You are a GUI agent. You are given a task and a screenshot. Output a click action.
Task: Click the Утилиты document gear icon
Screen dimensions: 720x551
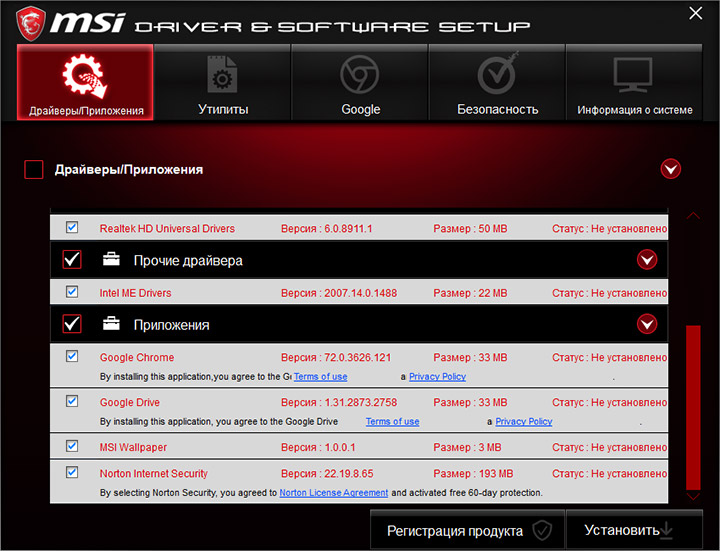click(x=222, y=74)
